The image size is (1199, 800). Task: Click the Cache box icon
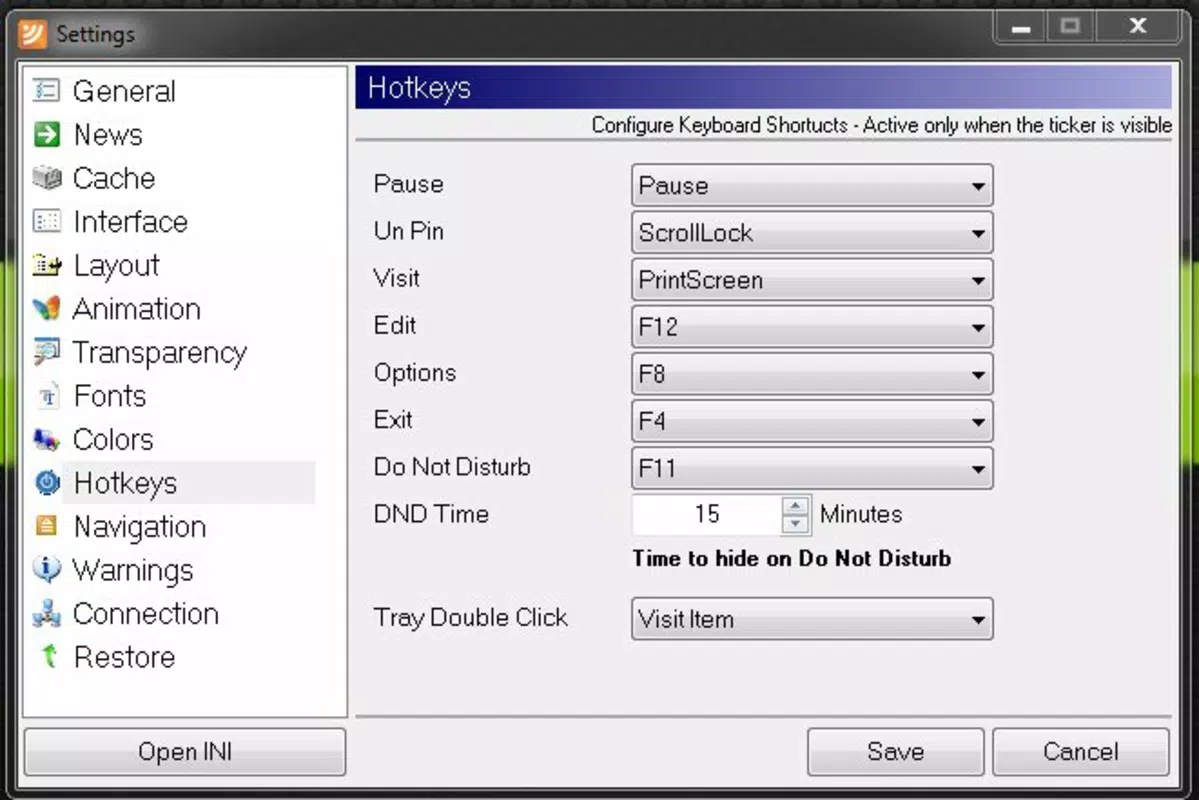coord(47,178)
